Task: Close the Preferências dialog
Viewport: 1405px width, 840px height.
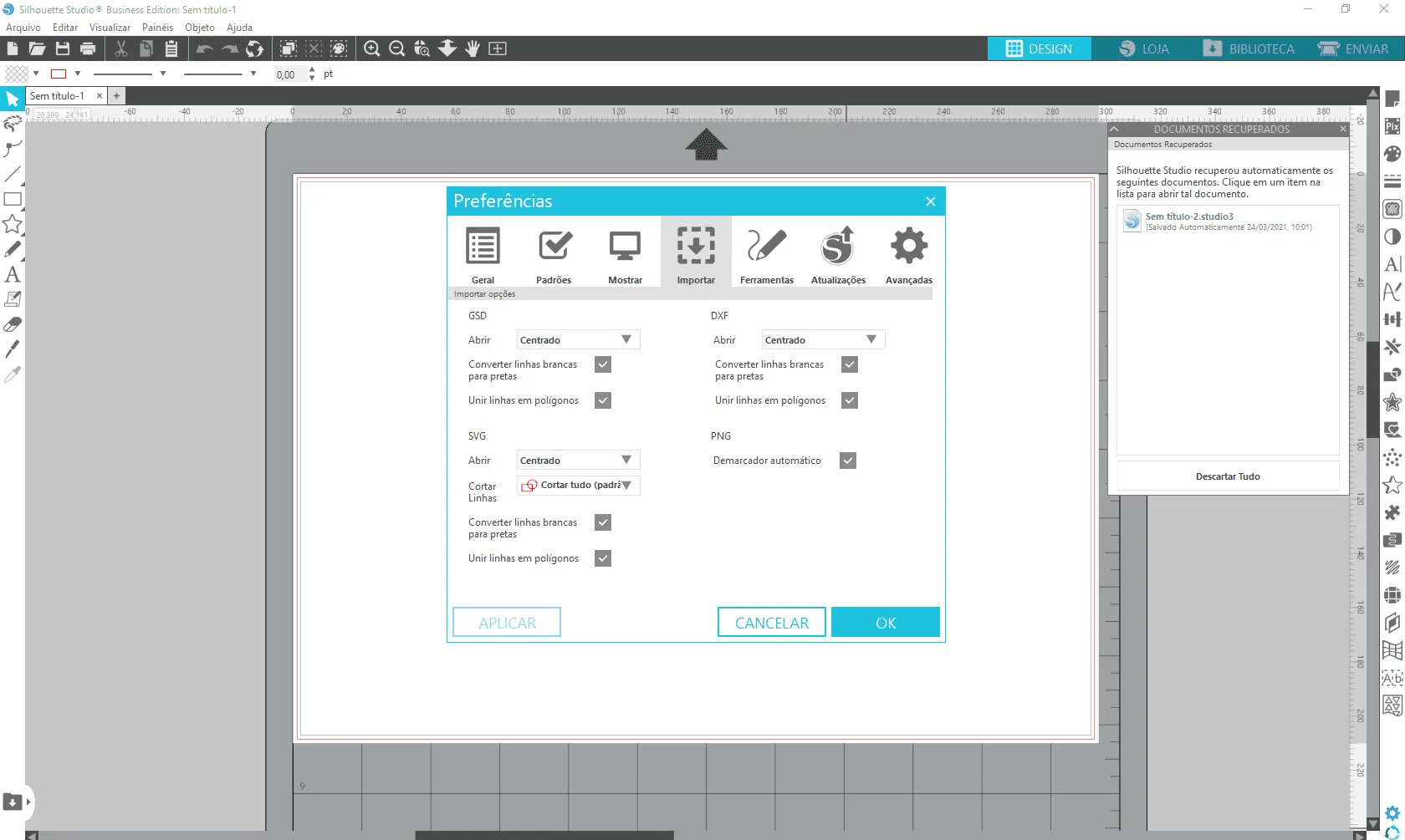Action: click(931, 201)
